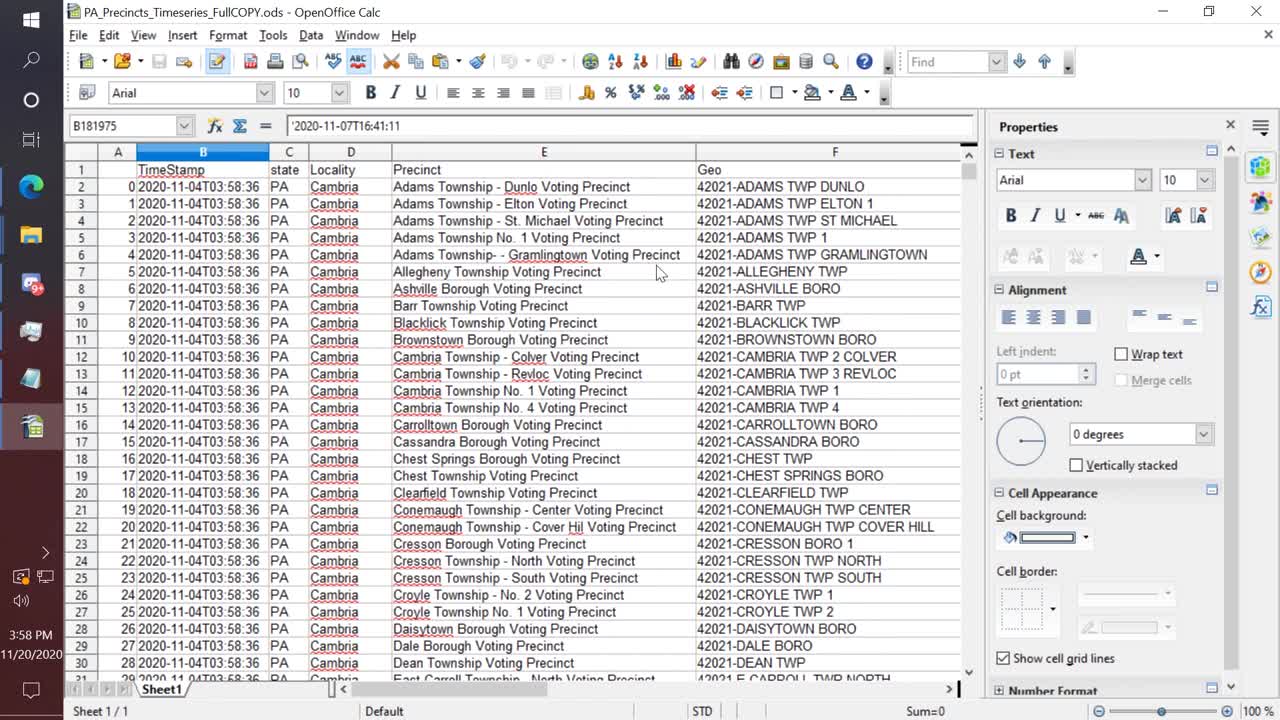Open the Tools menu
The image size is (1280, 720).
[273, 35]
